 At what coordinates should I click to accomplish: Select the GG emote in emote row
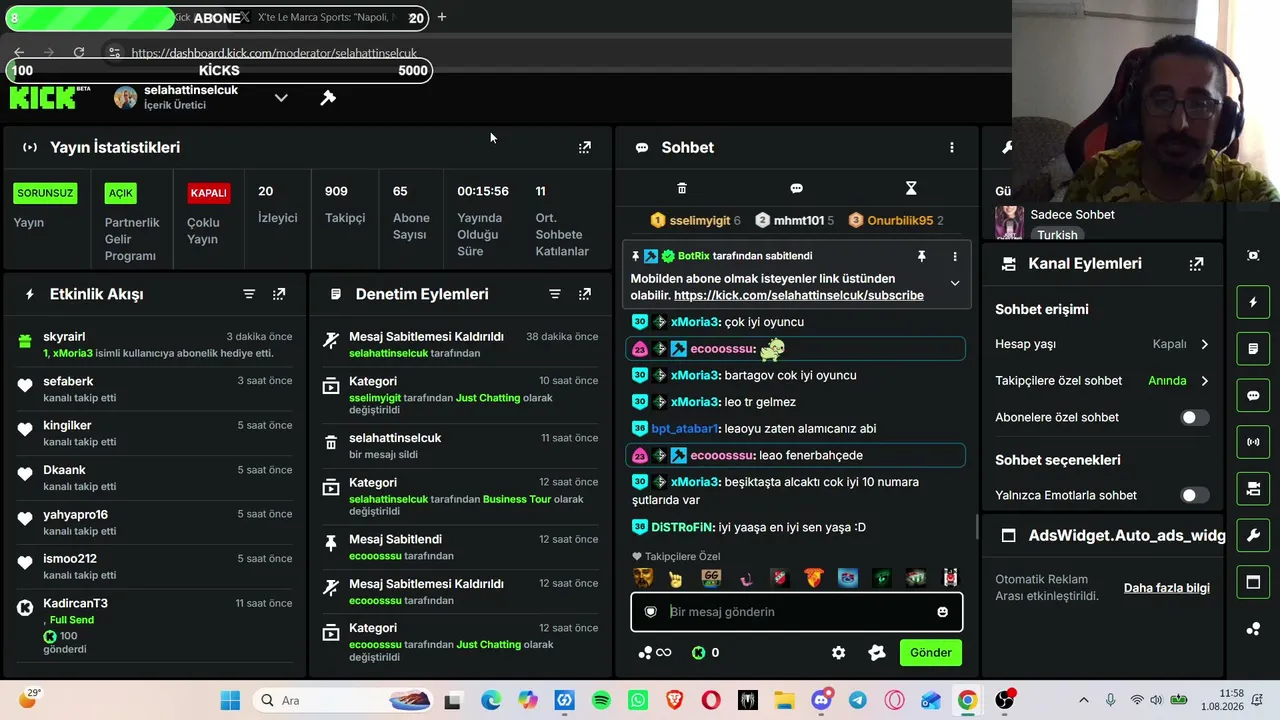click(x=711, y=578)
